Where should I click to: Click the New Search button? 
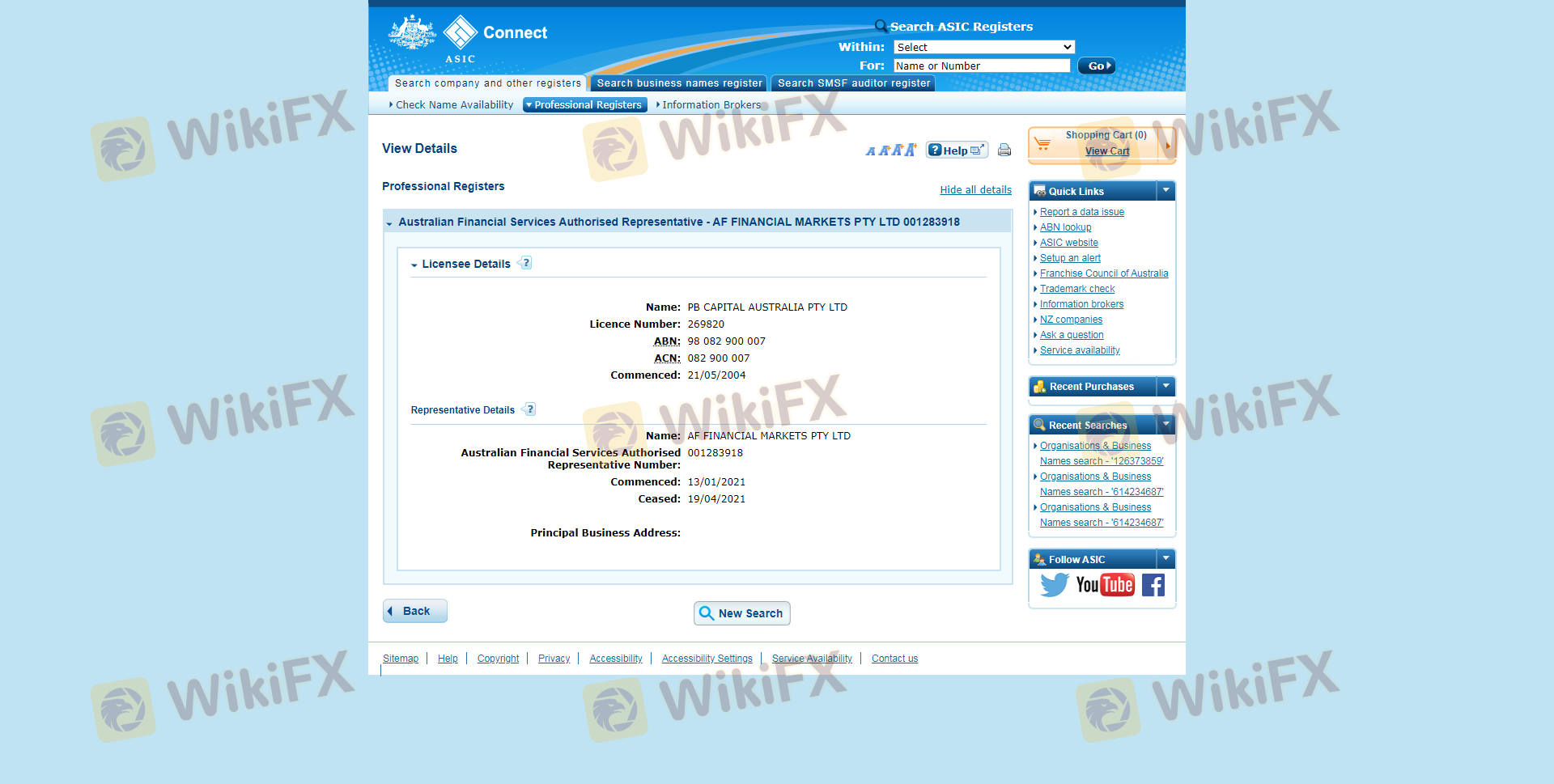[x=741, y=613]
